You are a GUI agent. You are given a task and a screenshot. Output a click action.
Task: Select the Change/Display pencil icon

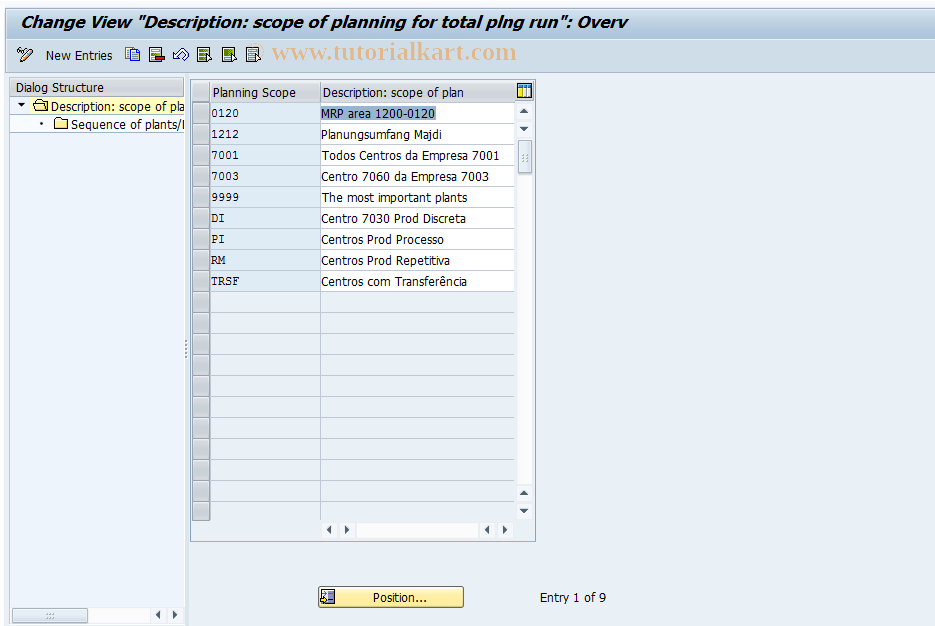tap(25, 55)
